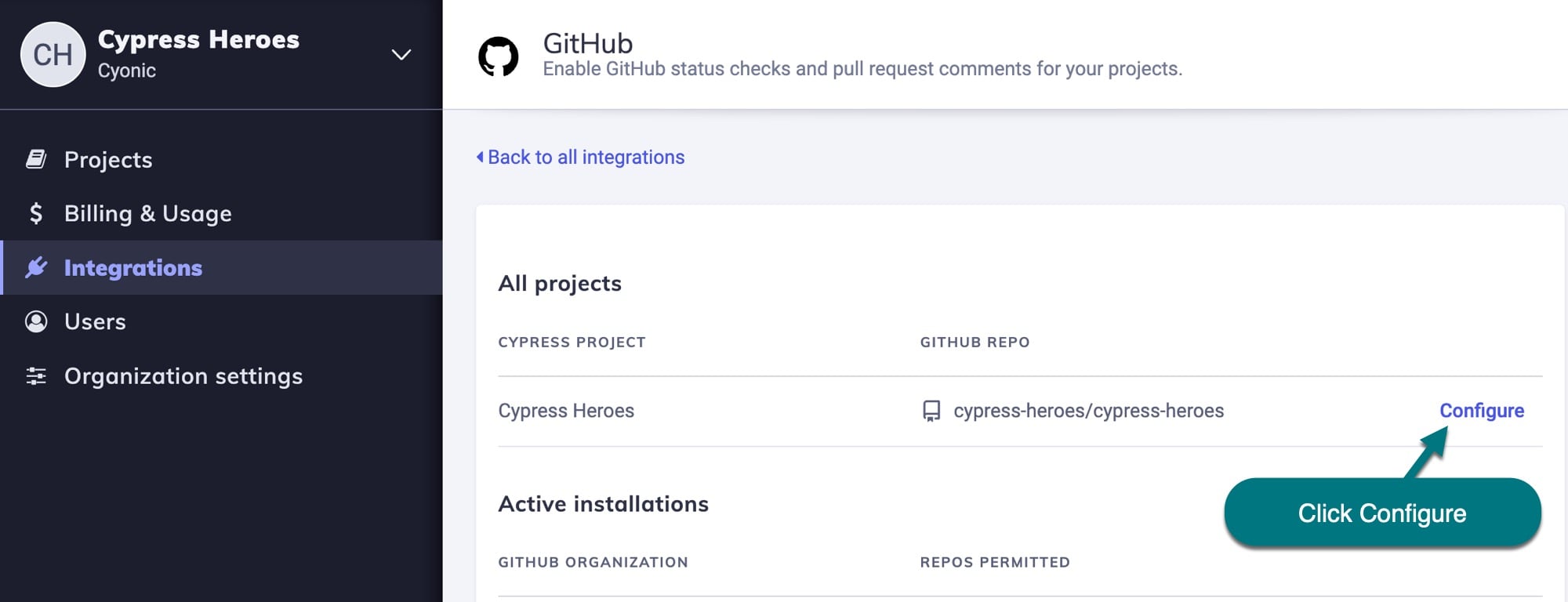Click the repository icon beside cypress-heroes/cypress-heroes
The image size is (1568, 602).
point(931,411)
